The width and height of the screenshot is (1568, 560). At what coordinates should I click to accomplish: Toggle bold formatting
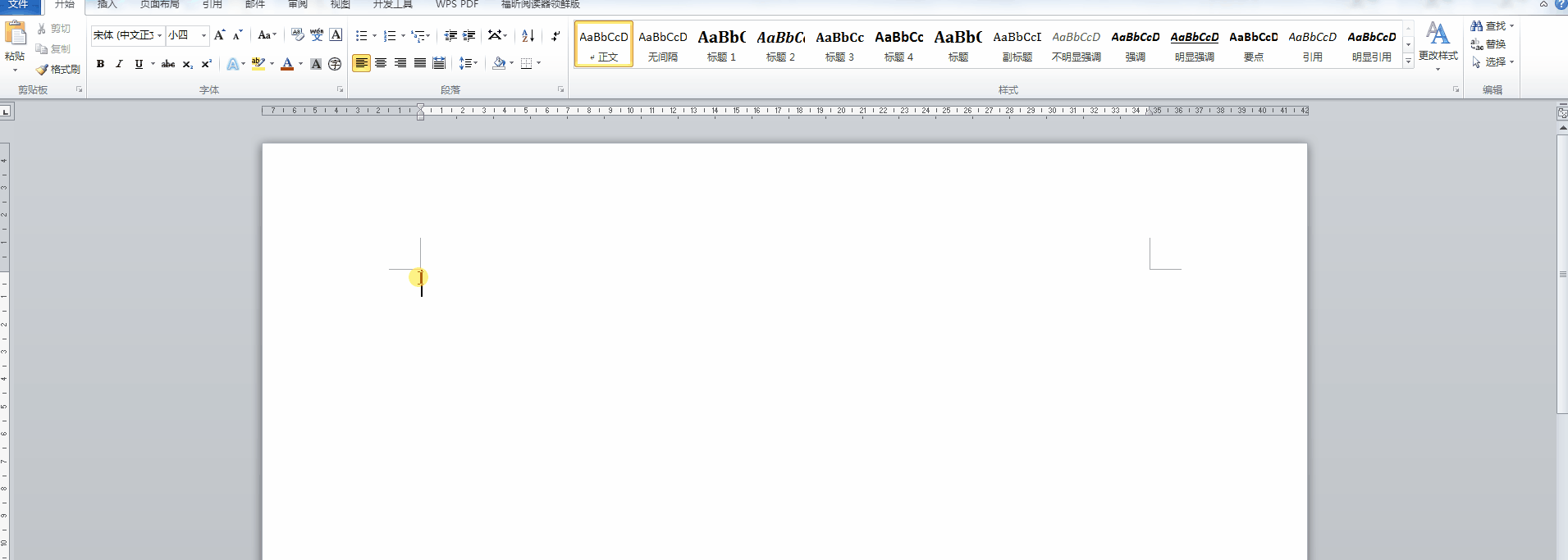pos(100,63)
